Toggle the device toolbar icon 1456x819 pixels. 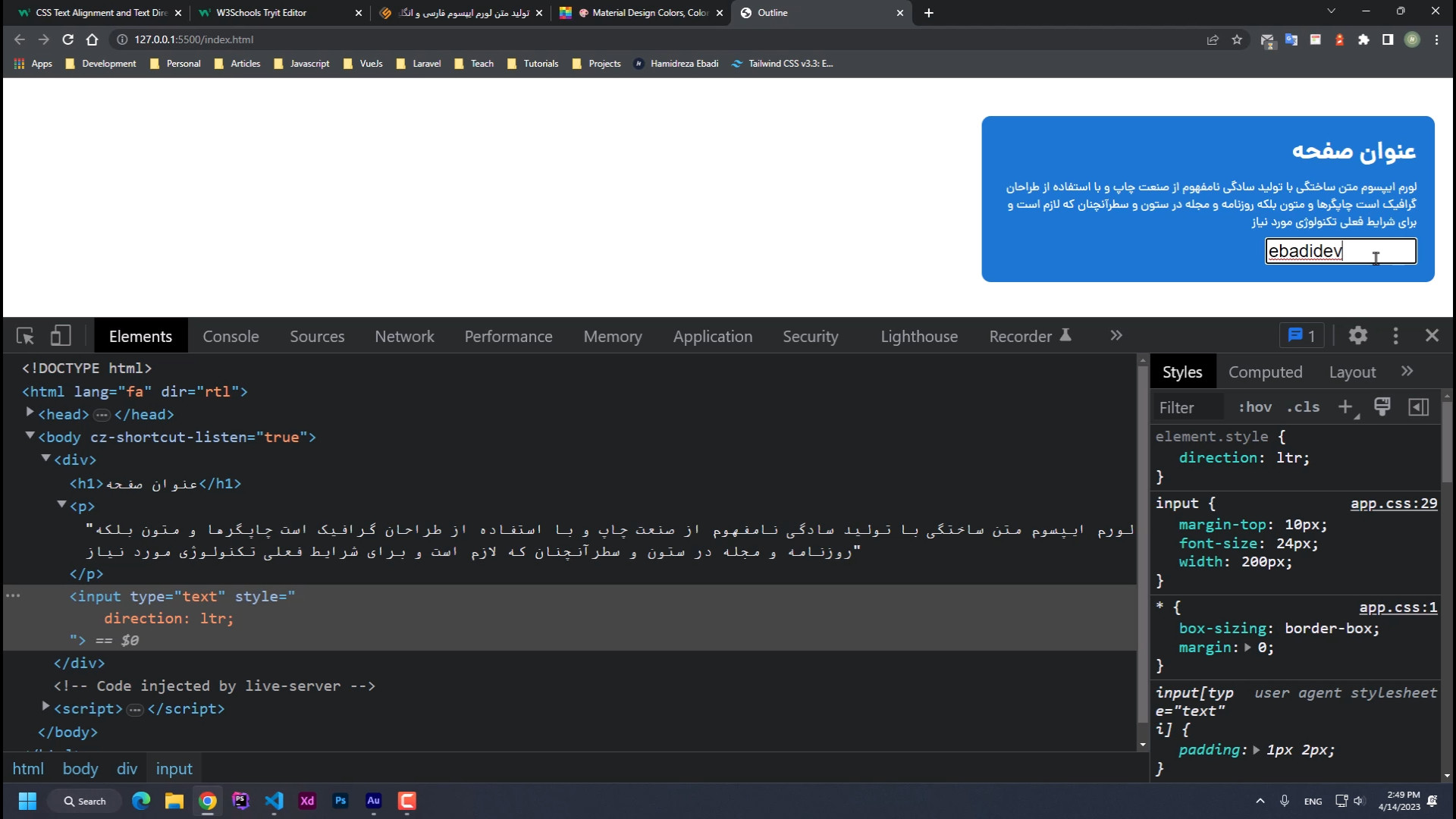tap(61, 336)
